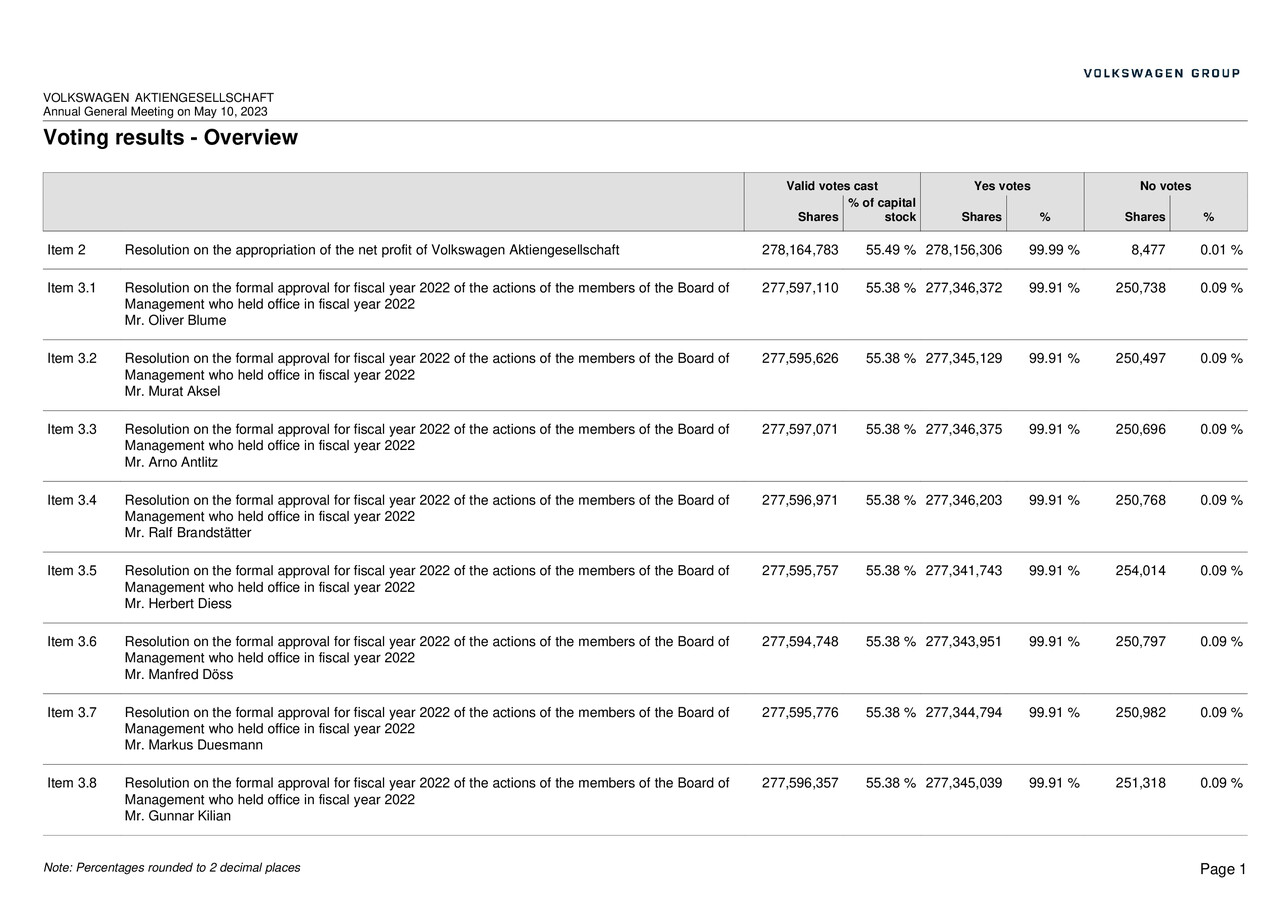Click Item 2 net profit resolution description
The image size is (1280, 905).
tap(372, 250)
